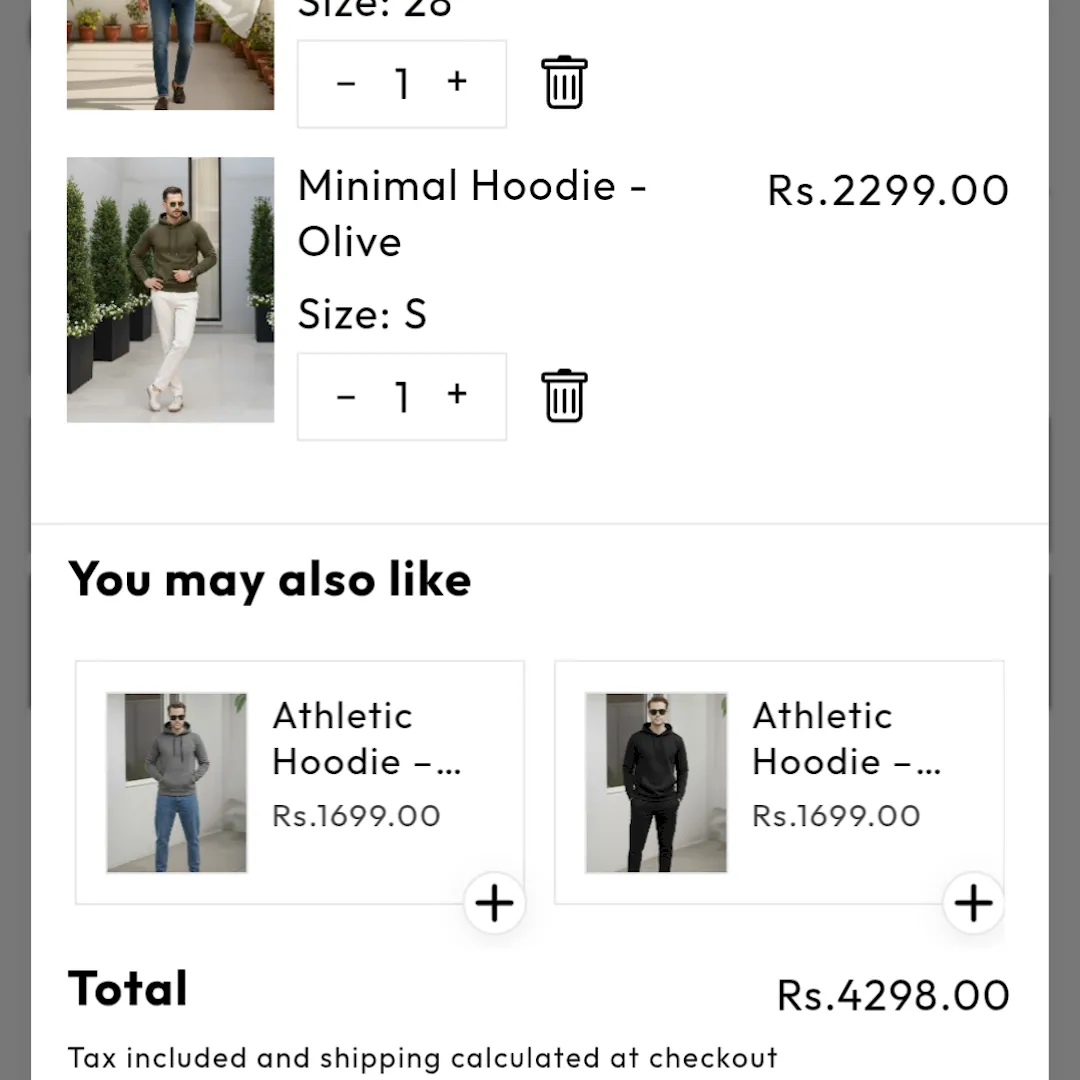The image size is (1080, 1080).
Task: Add the grey Athletic Hoodie using its plus icon
Action: (x=494, y=903)
